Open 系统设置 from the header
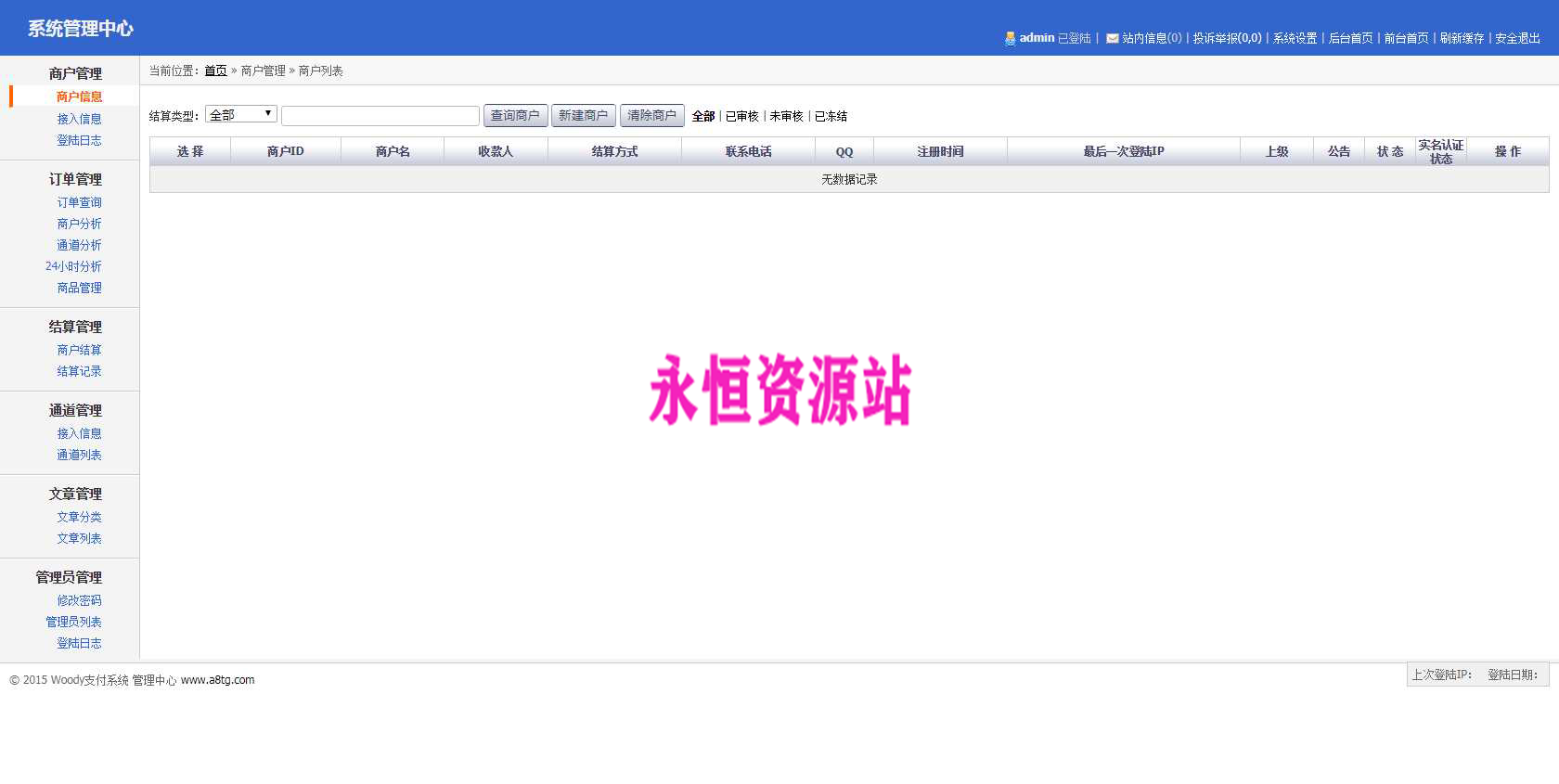Image resolution: width=1559 pixels, height=784 pixels. [x=1295, y=38]
